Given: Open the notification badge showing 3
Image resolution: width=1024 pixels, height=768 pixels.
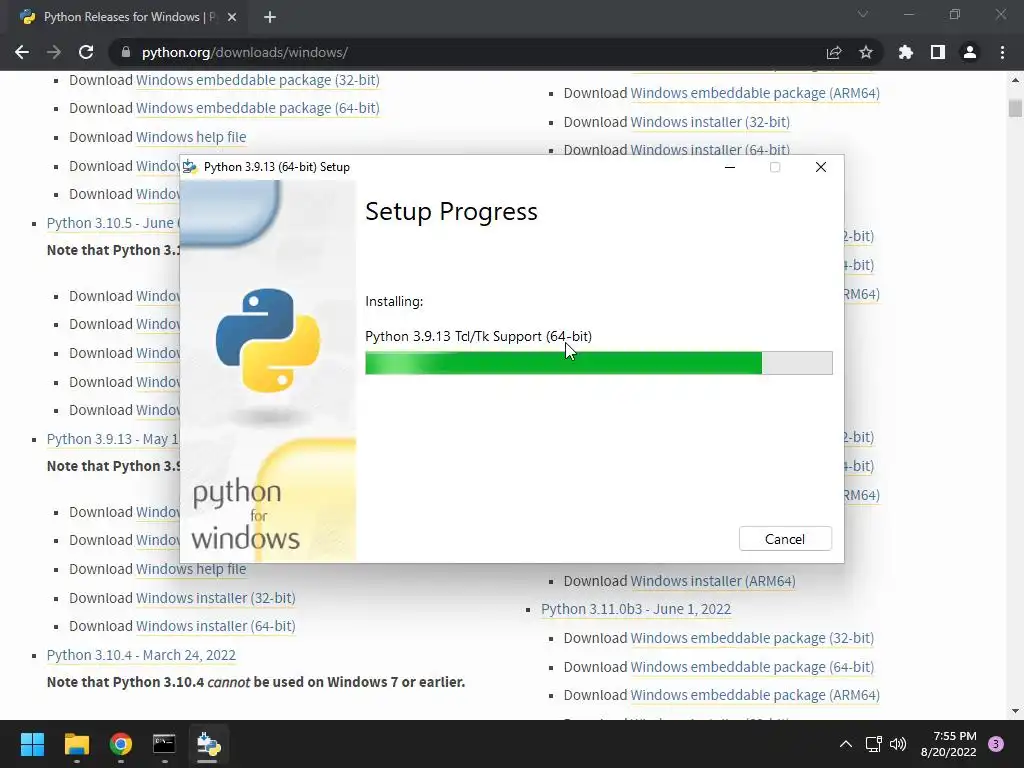Looking at the screenshot, I should click(x=996, y=744).
